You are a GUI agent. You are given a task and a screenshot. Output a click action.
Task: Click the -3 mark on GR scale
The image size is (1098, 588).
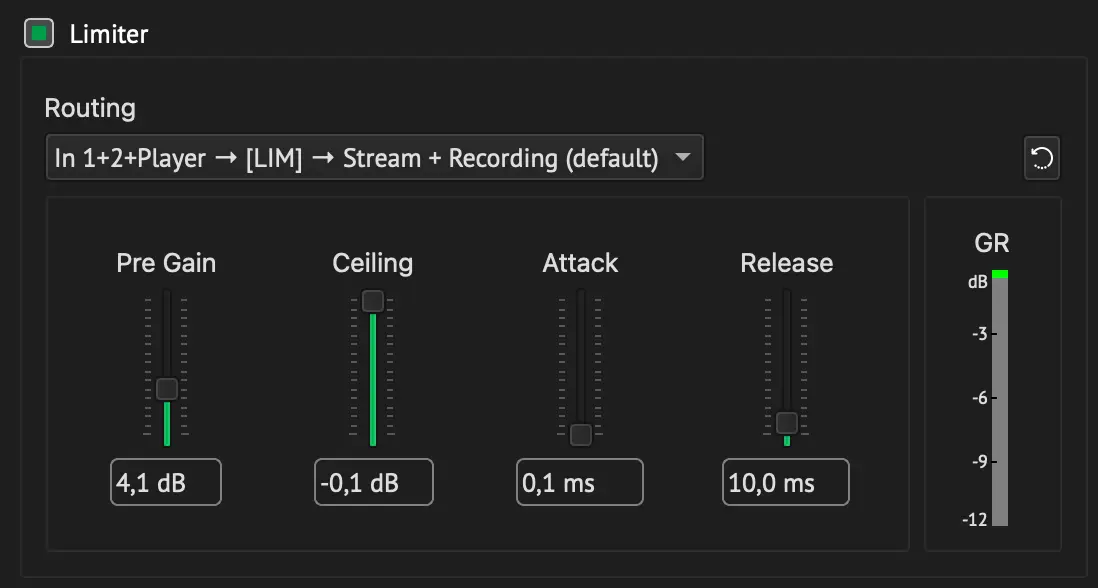click(980, 334)
